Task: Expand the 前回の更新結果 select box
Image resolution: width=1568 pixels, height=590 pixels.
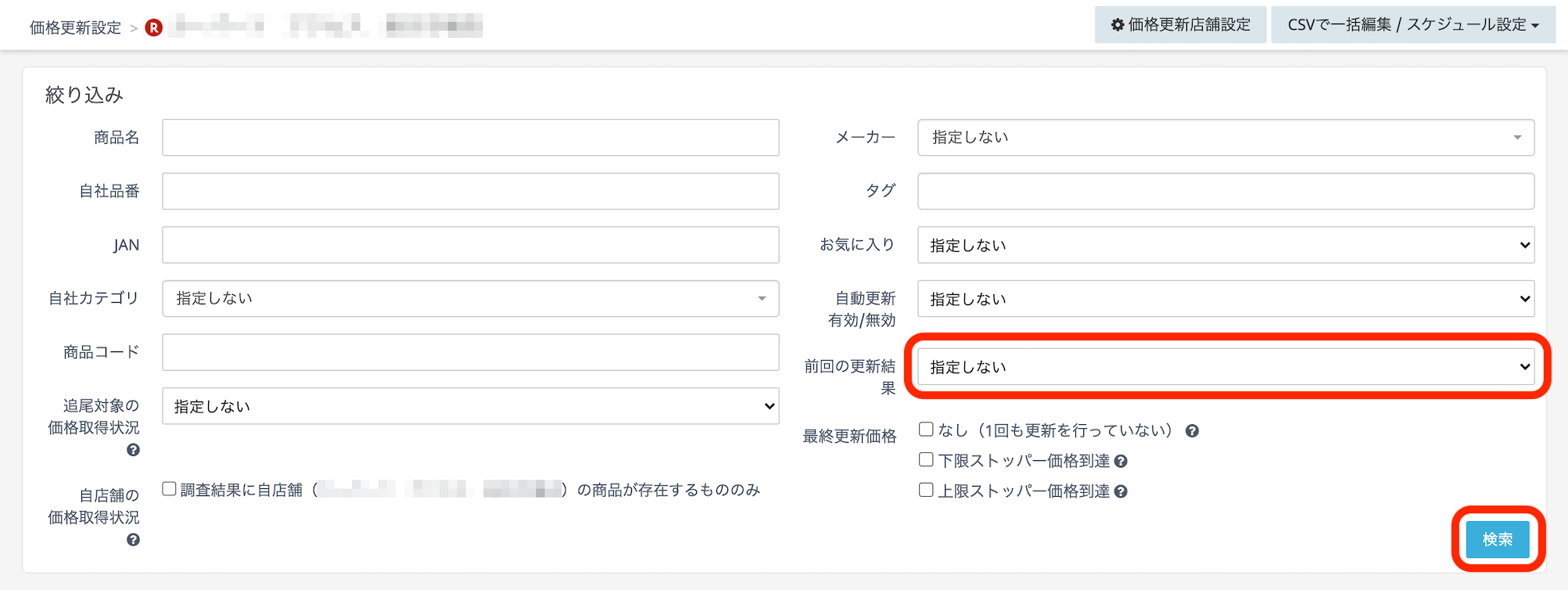Action: pyautogui.click(x=1225, y=367)
